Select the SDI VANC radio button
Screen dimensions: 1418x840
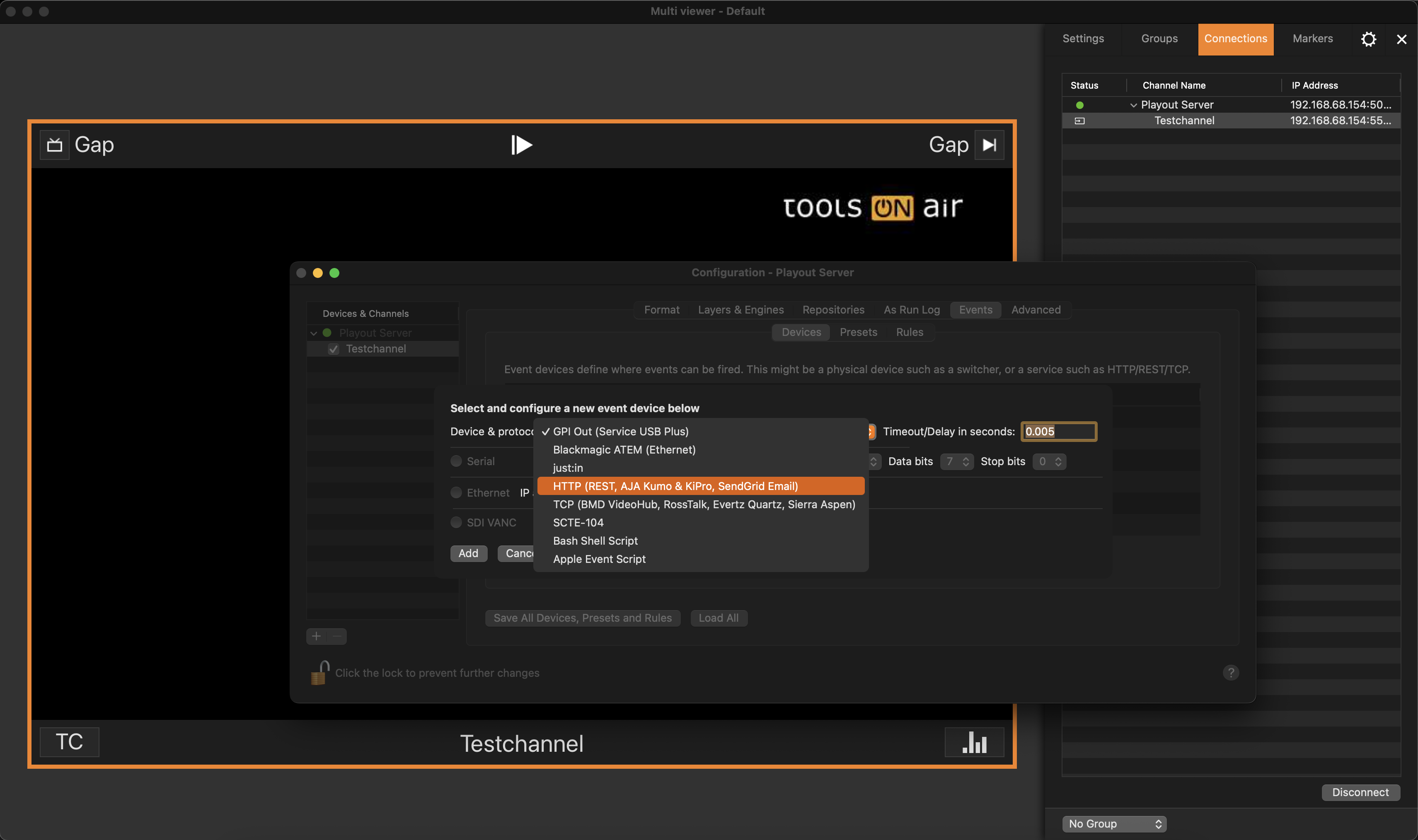[456, 522]
